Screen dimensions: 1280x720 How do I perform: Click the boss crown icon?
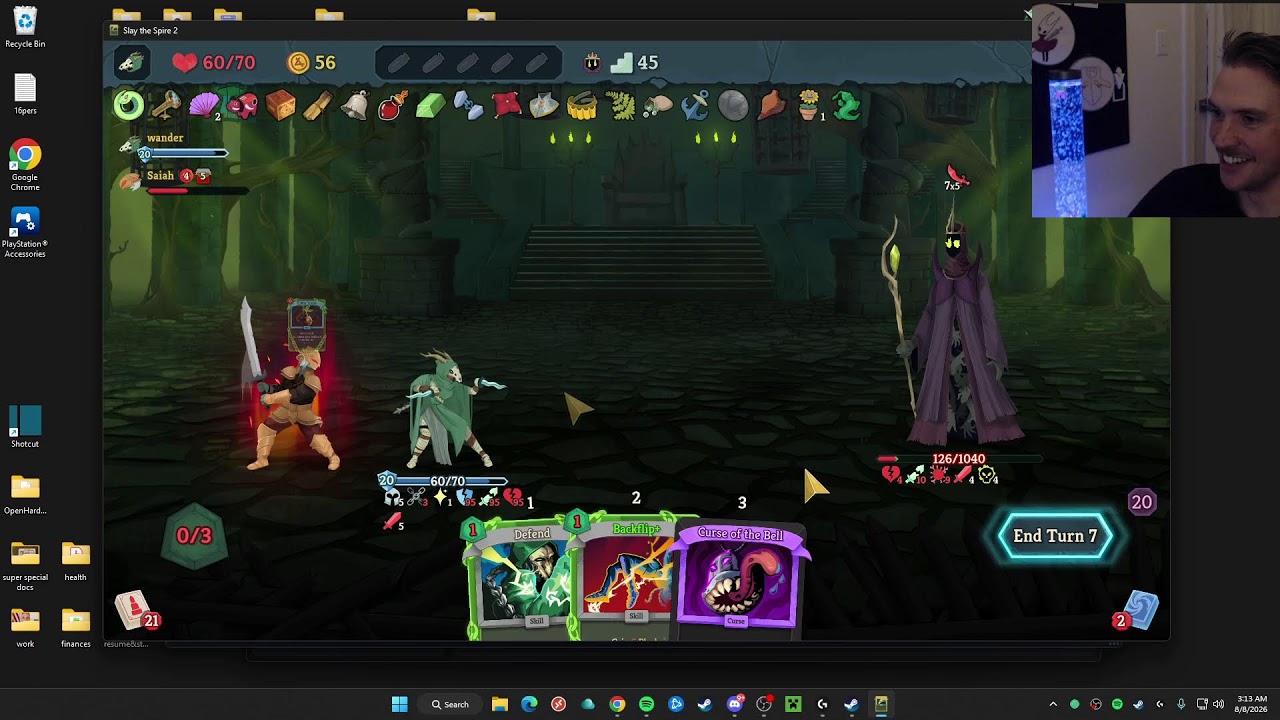click(593, 62)
